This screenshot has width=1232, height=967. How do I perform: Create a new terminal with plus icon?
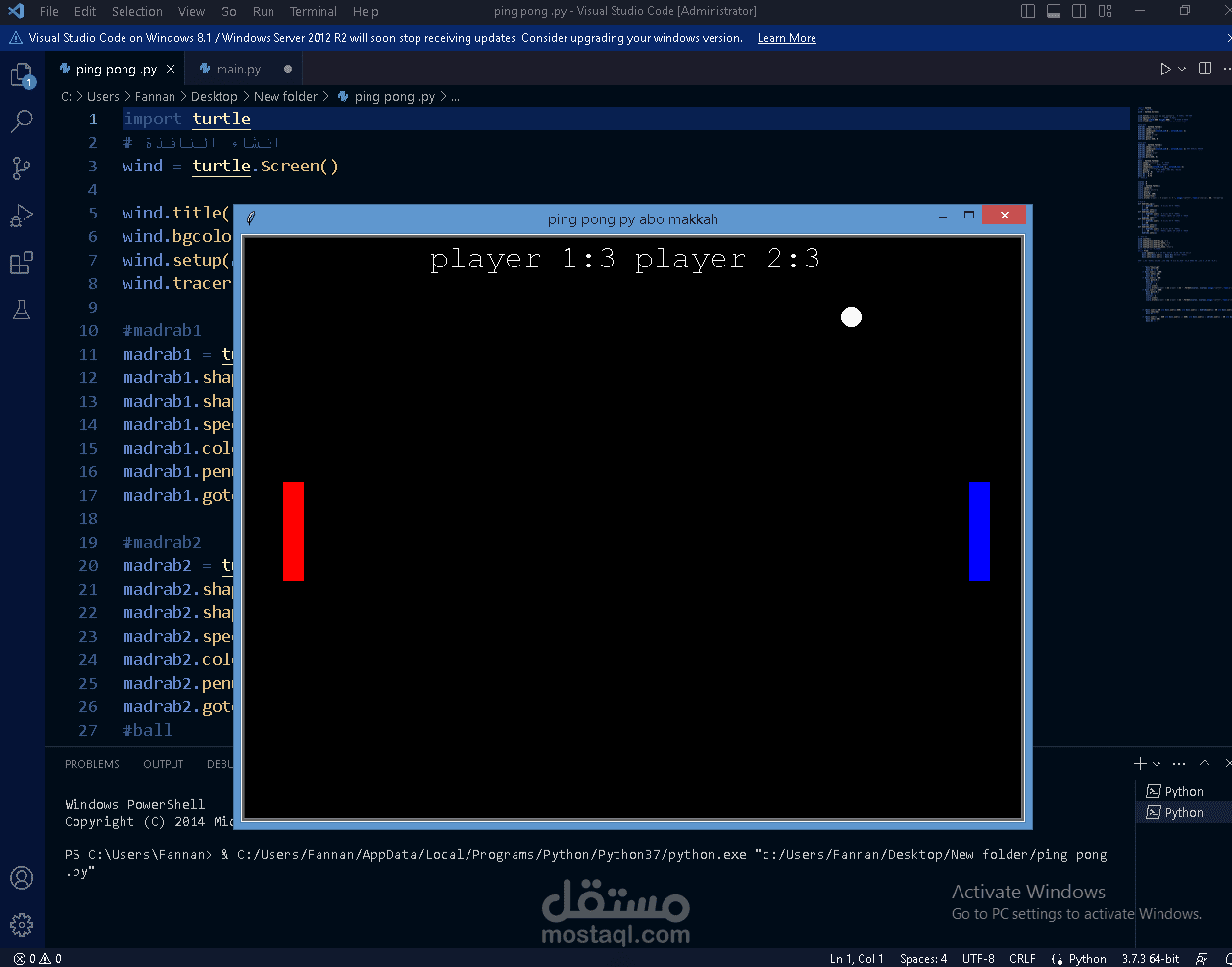click(x=1140, y=764)
